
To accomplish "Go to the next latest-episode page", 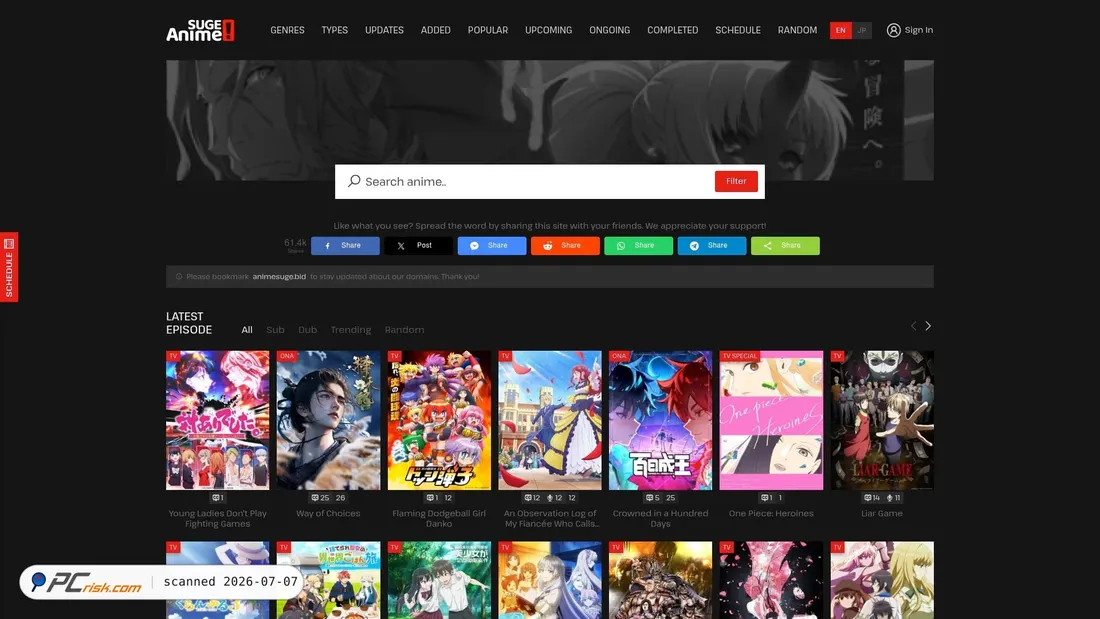I will pos(928,326).
